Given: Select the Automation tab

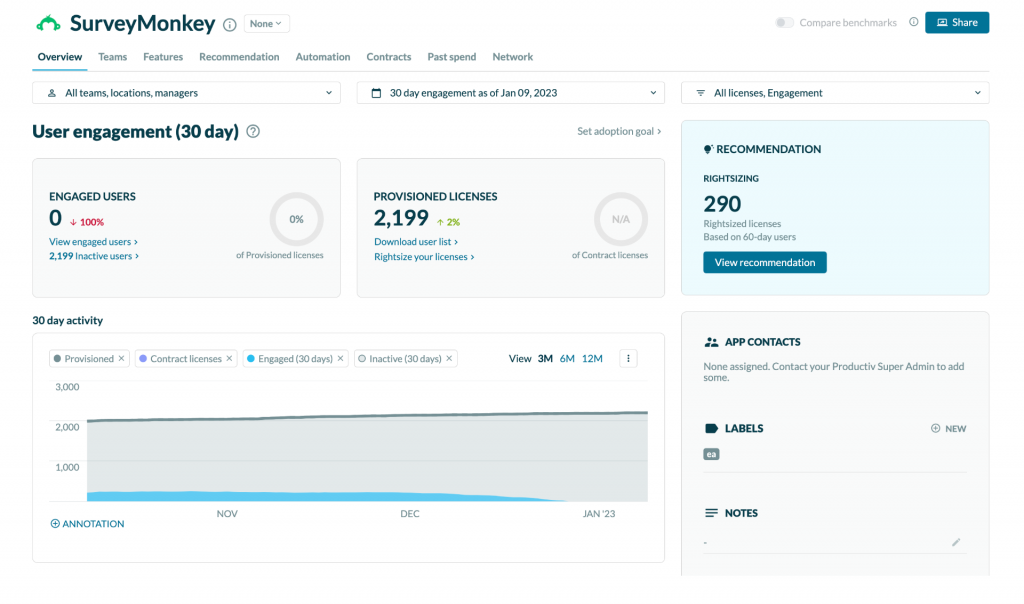Looking at the screenshot, I should (x=323, y=57).
